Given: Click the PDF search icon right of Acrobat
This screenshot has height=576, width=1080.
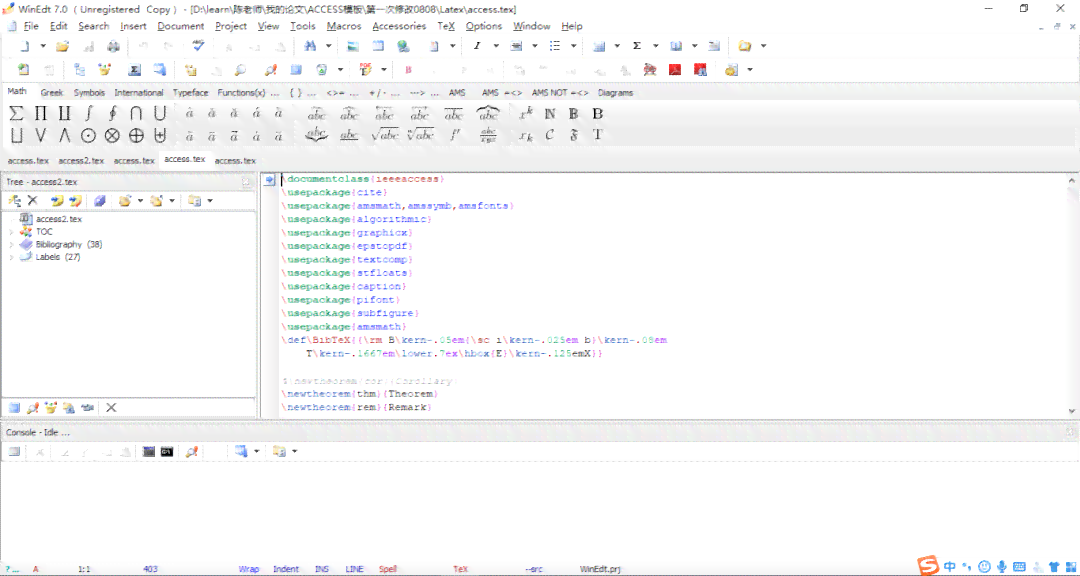Looking at the screenshot, I should [x=700, y=70].
